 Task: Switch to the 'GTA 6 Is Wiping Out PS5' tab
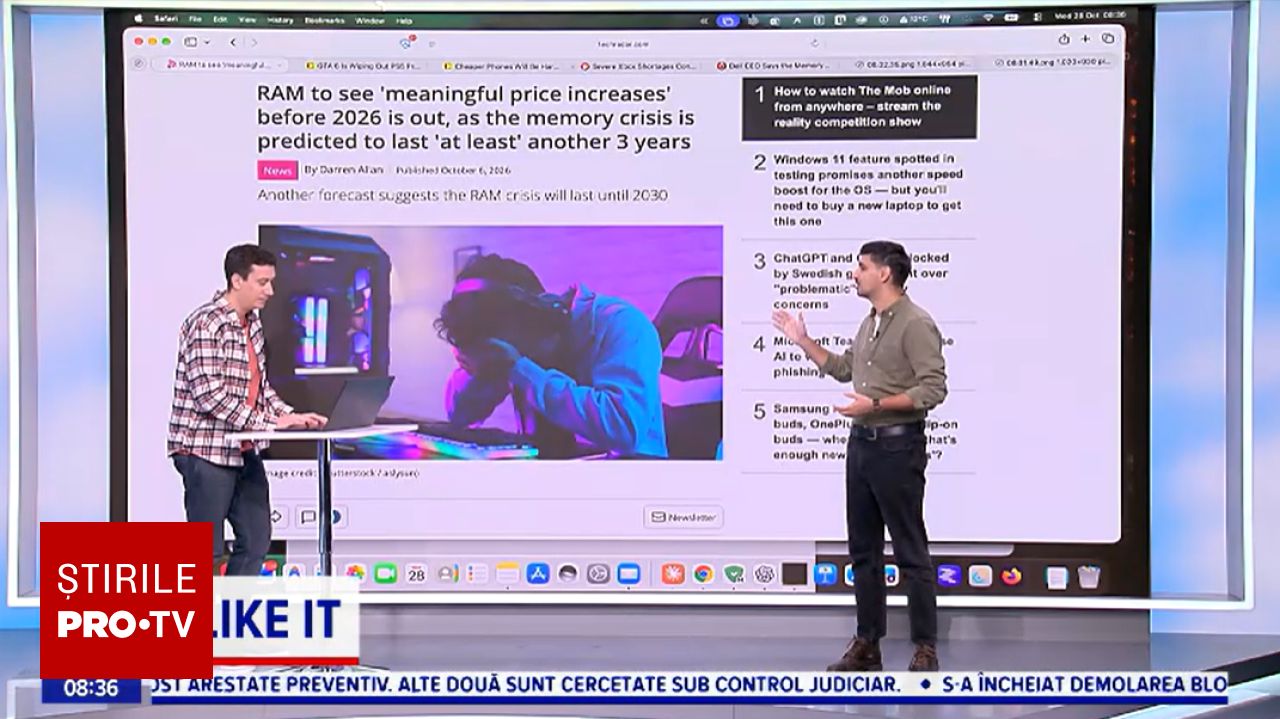(x=364, y=65)
